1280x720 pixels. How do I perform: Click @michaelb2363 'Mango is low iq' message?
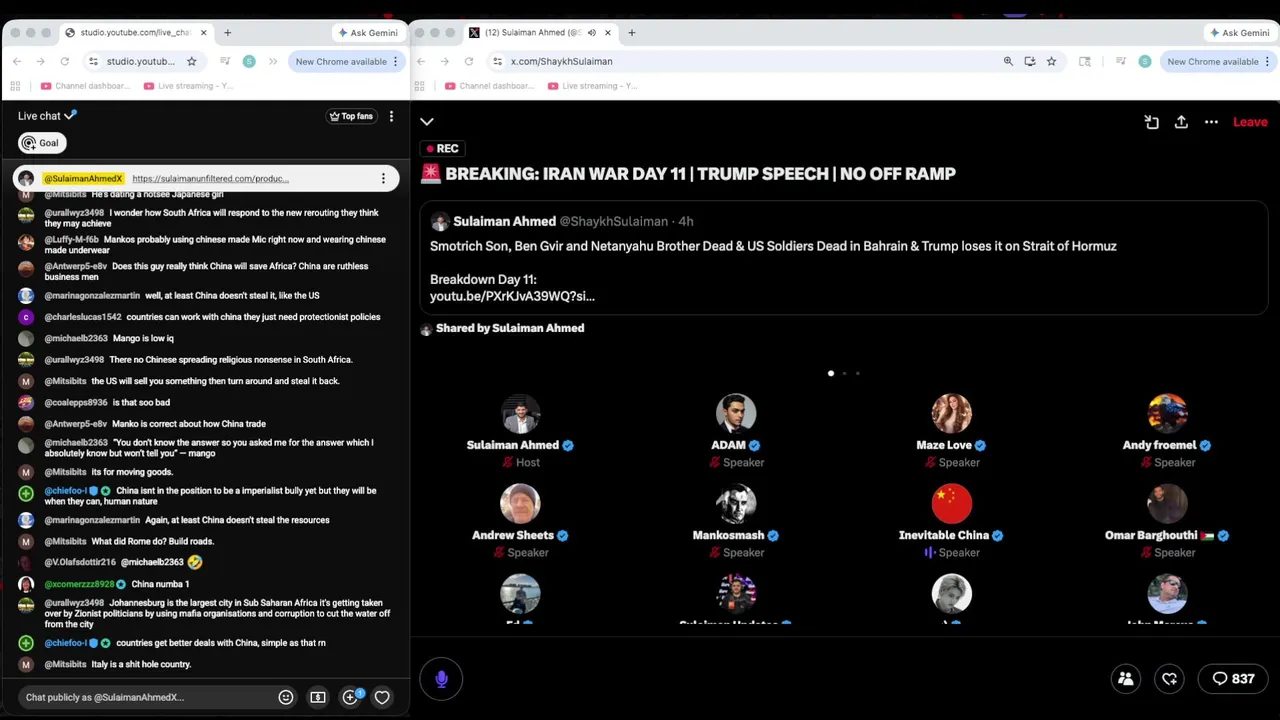(143, 338)
